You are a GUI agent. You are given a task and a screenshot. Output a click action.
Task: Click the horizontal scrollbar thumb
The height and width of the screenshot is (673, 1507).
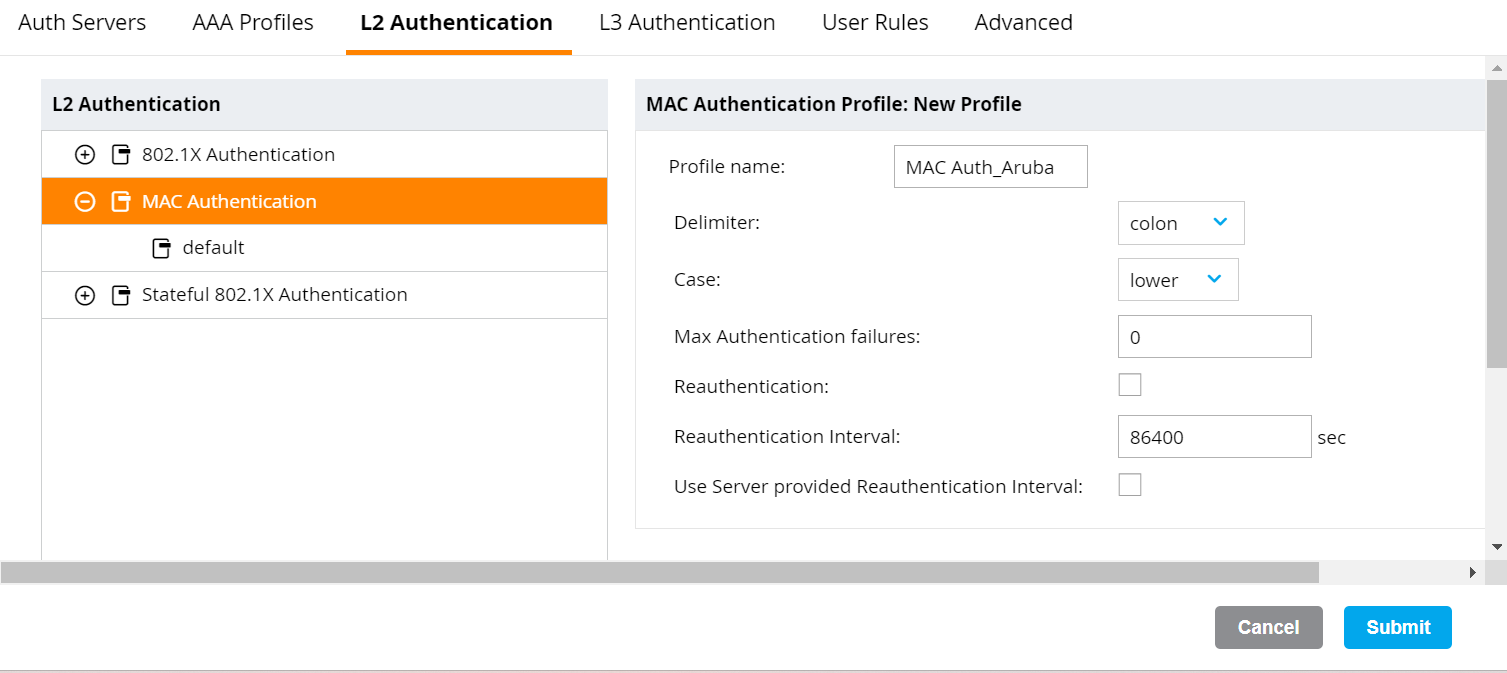659,572
